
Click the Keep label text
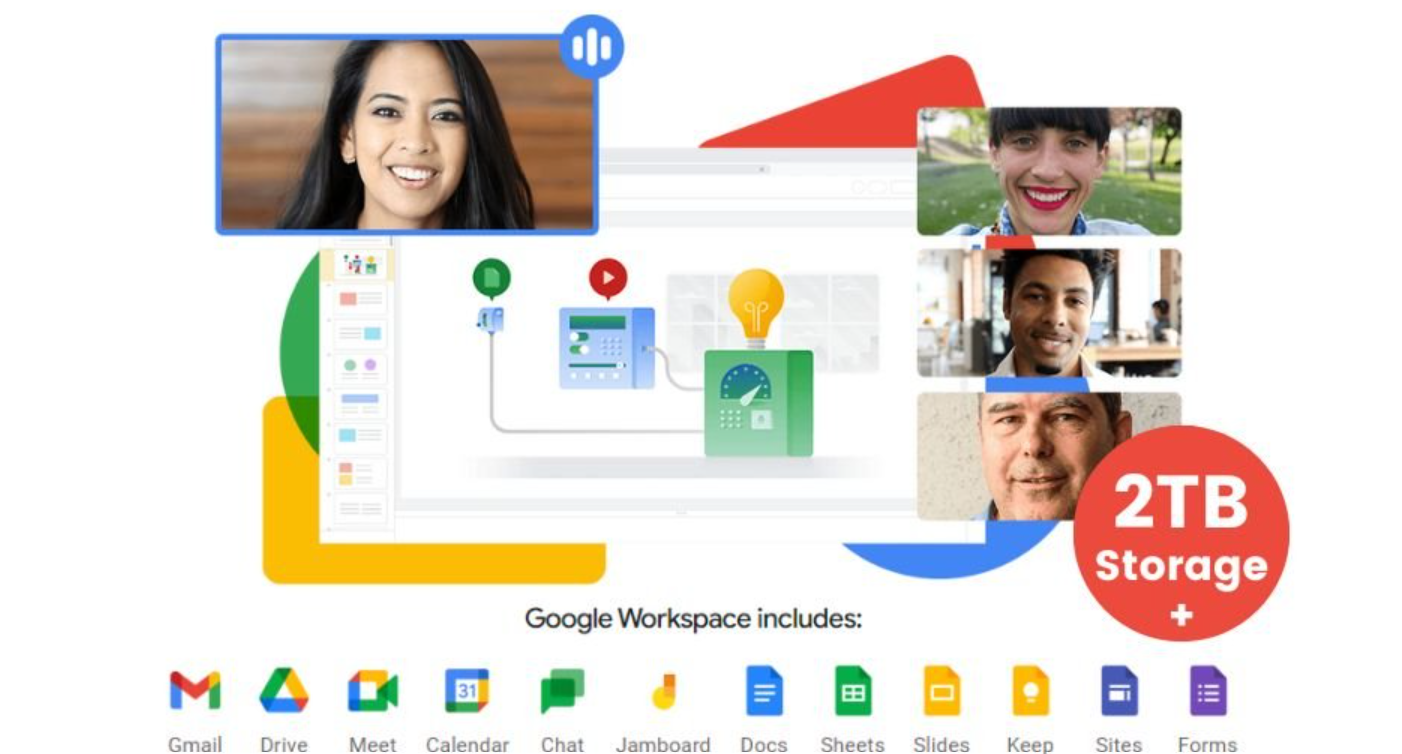click(x=1030, y=744)
